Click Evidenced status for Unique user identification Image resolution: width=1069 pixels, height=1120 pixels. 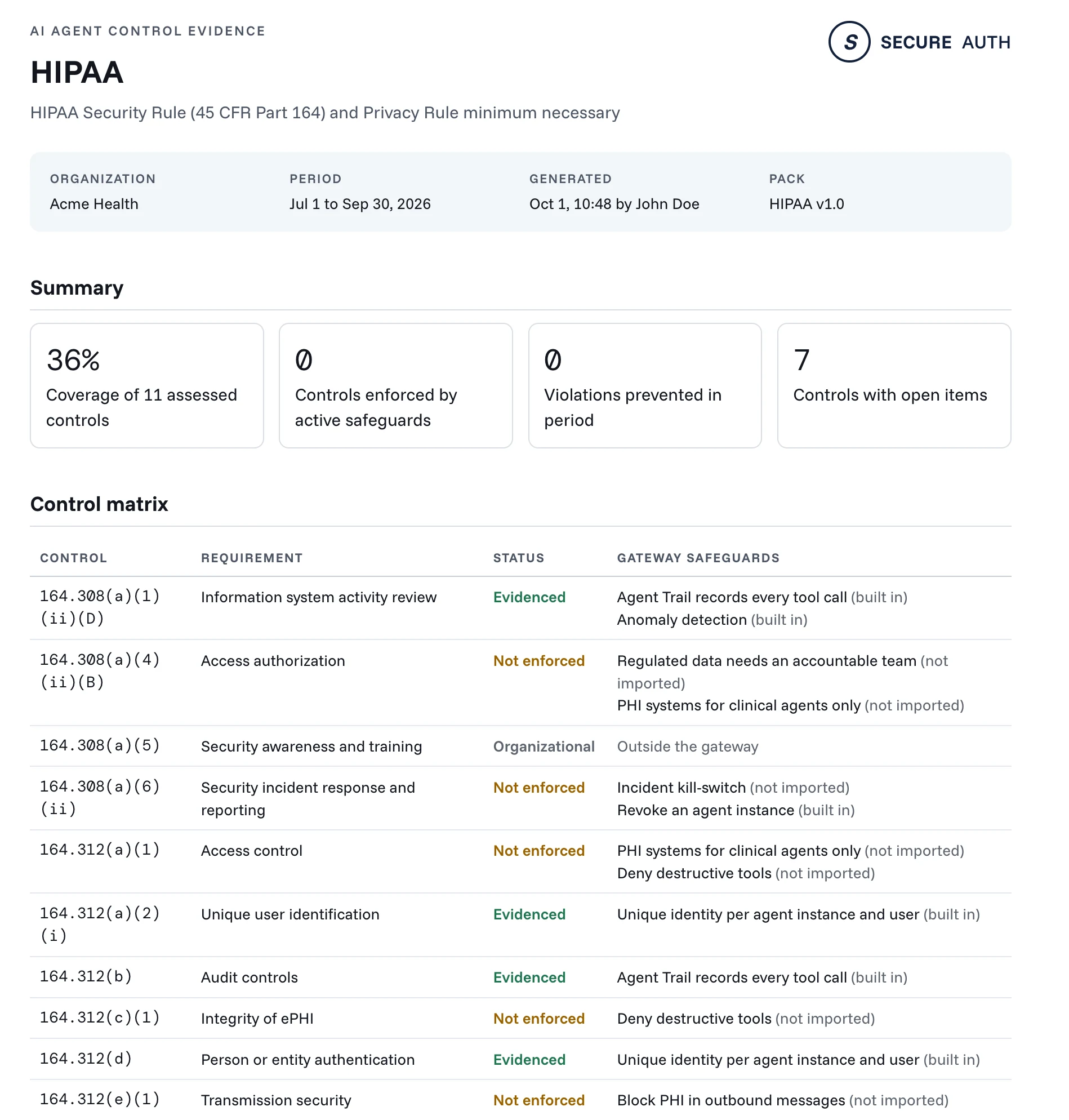[x=529, y=914]
